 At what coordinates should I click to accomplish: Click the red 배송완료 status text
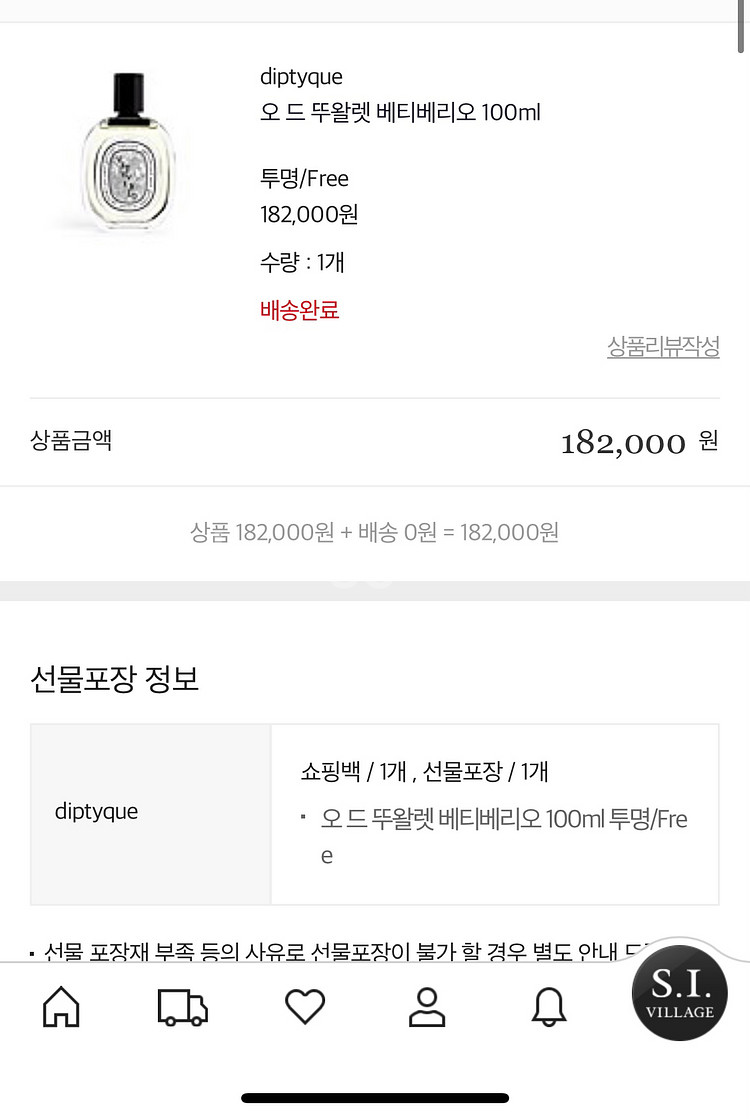pyautogui.click(x=300, y=310)
